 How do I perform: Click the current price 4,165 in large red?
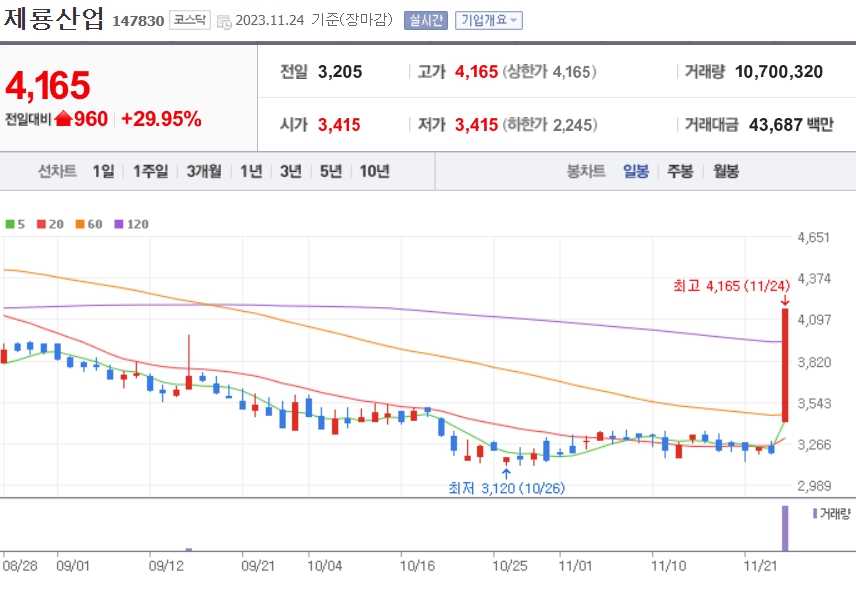(48, 86)
